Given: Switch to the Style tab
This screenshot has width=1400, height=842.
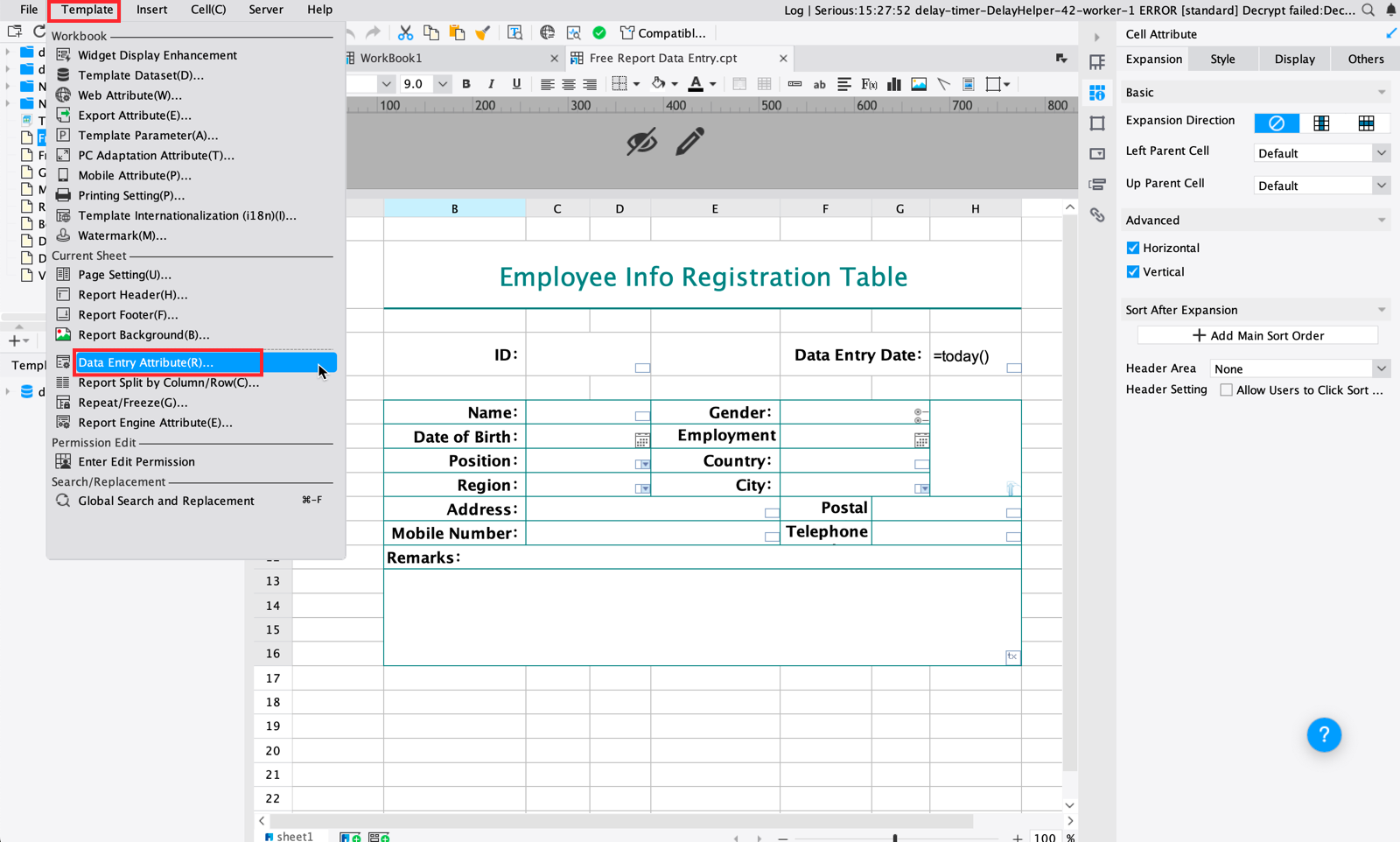Looking at the screenshot, I should tap(1222, 60).
